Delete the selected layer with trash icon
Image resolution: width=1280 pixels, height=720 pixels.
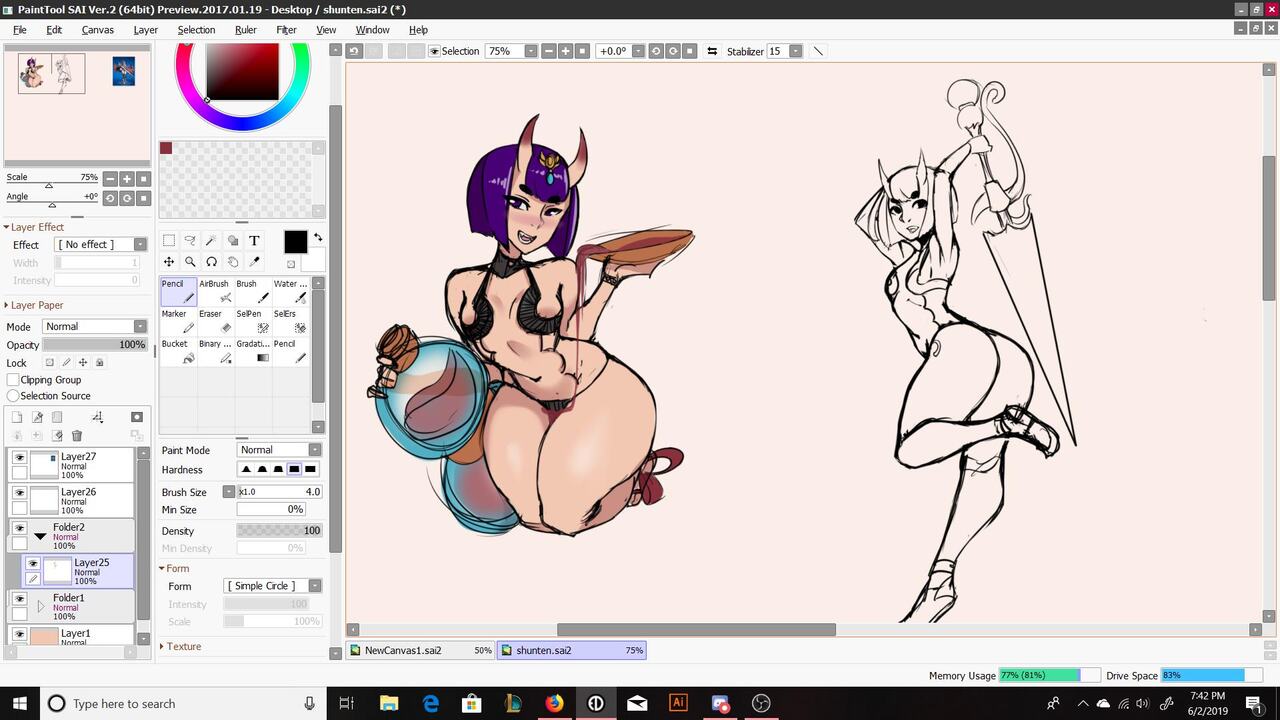point(77,435)
